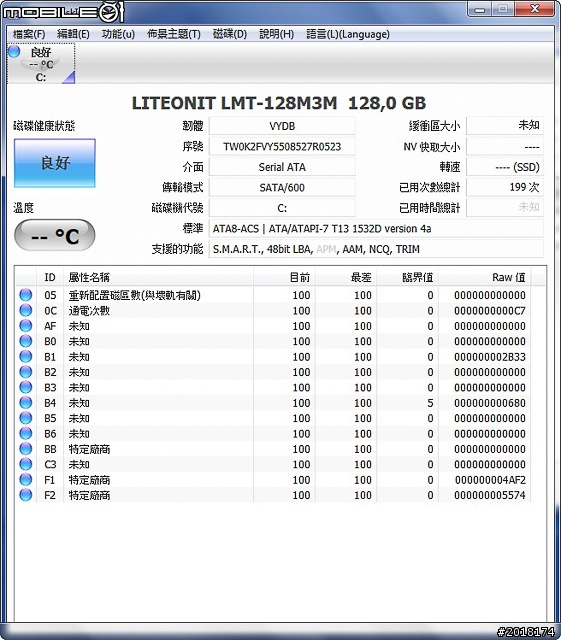The width and height of the screenshot is (561, 640).
Task: Click the LITEONIT LMT-128M3M 128,0 GB title
Action: (x=279, y=103)
